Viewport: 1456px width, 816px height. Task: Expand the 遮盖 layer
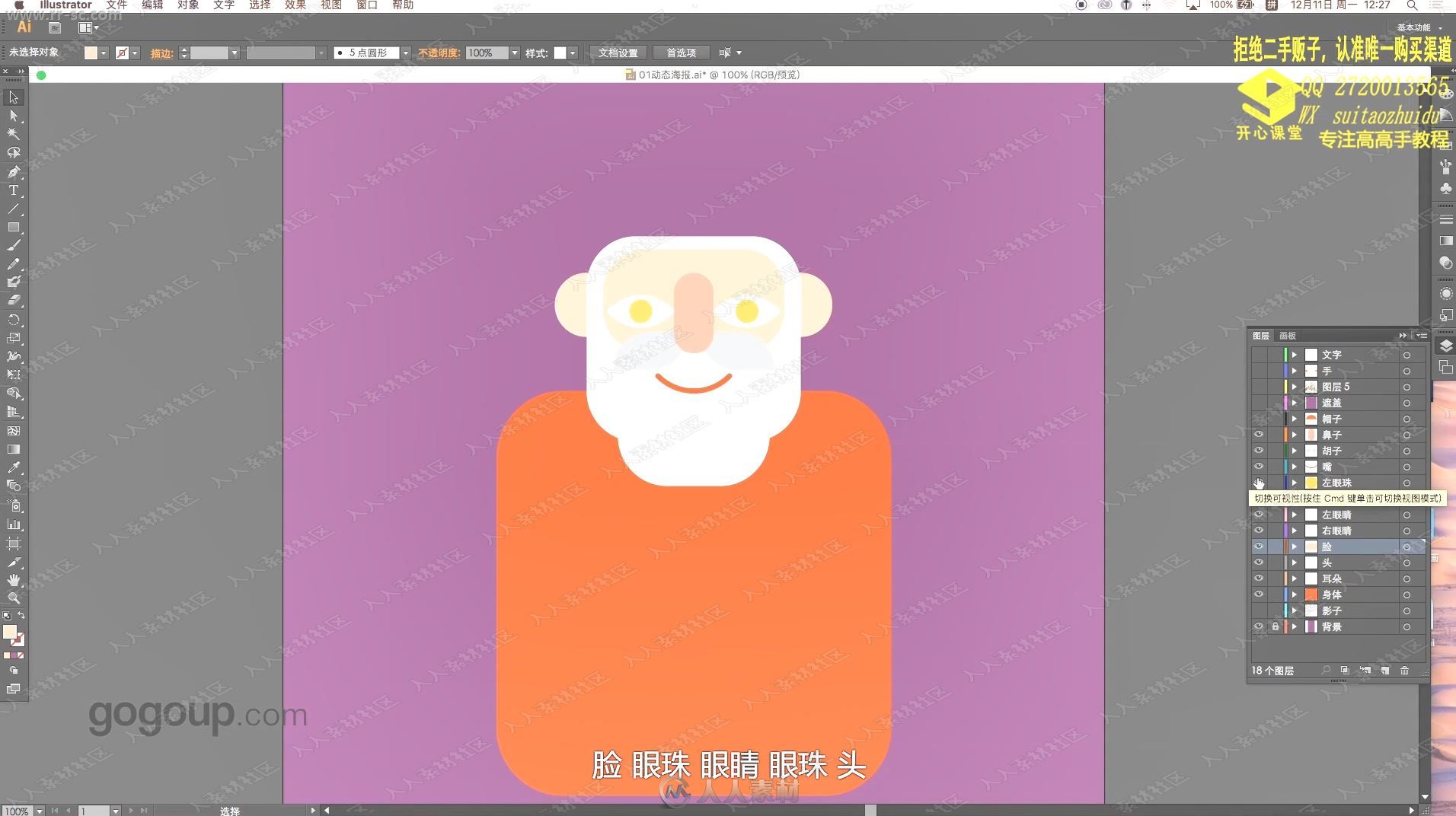1294,403
